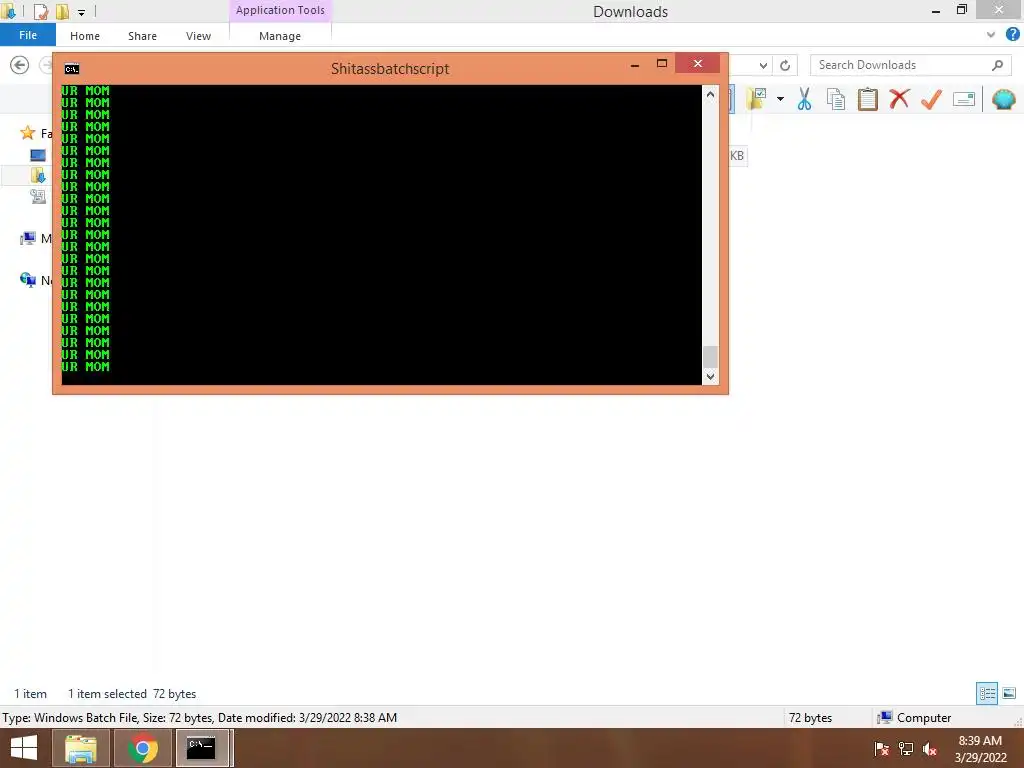Click the Downloads folder icon in title bar
Image resolution: width=1024 pixels, height=768 pixels.
click(x=8, y=11)
